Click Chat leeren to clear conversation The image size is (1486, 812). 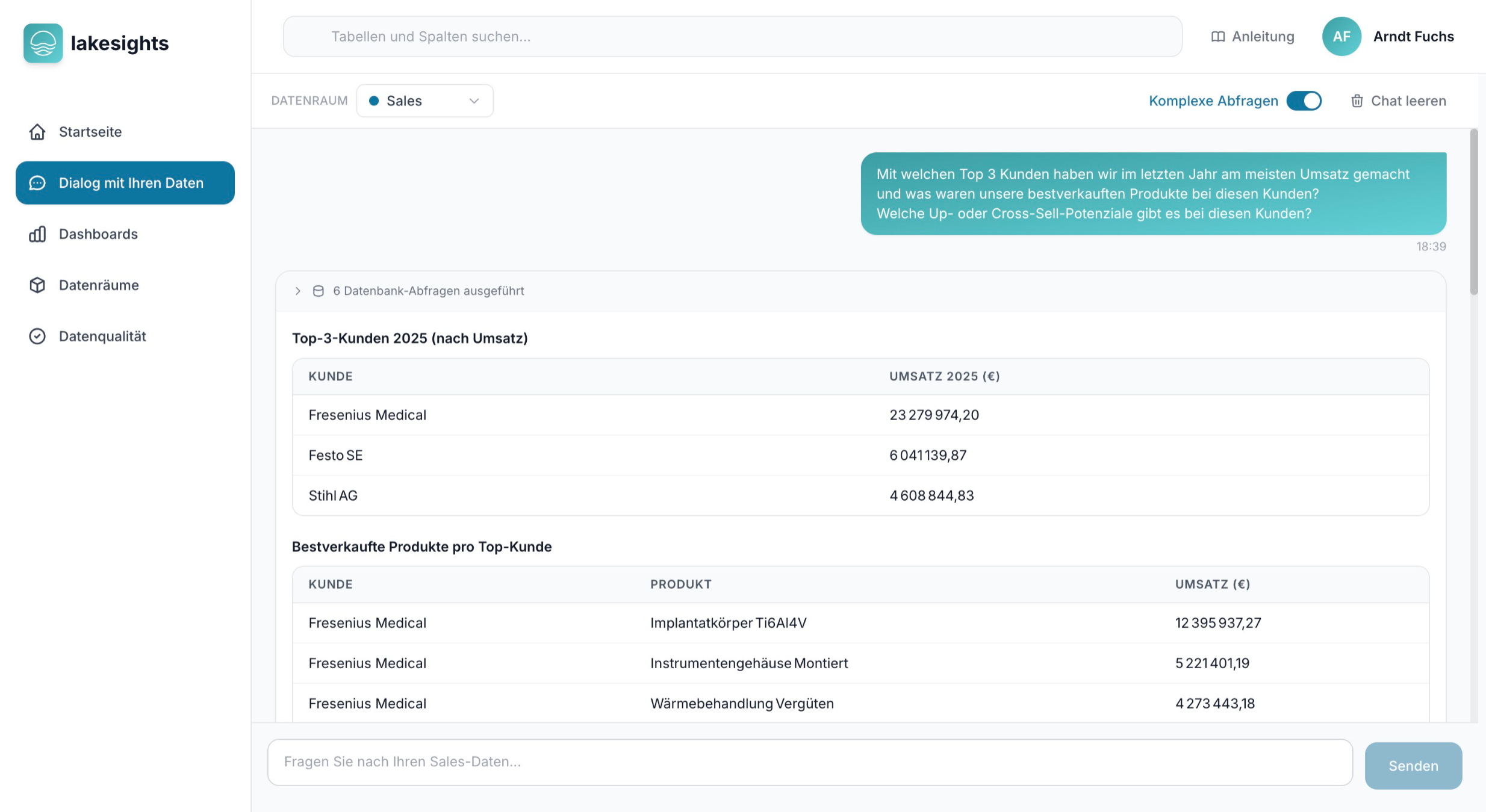click(1408, 101)
